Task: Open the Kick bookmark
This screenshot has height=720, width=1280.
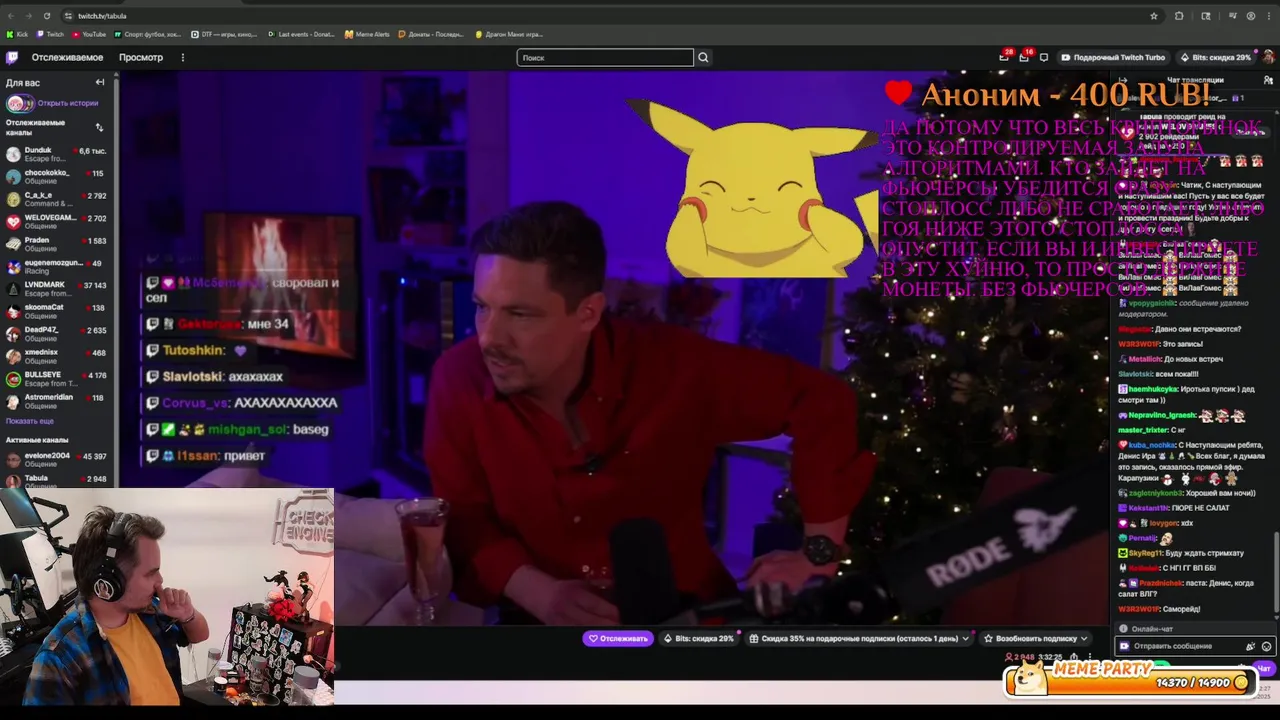Action: coord(18,34)
